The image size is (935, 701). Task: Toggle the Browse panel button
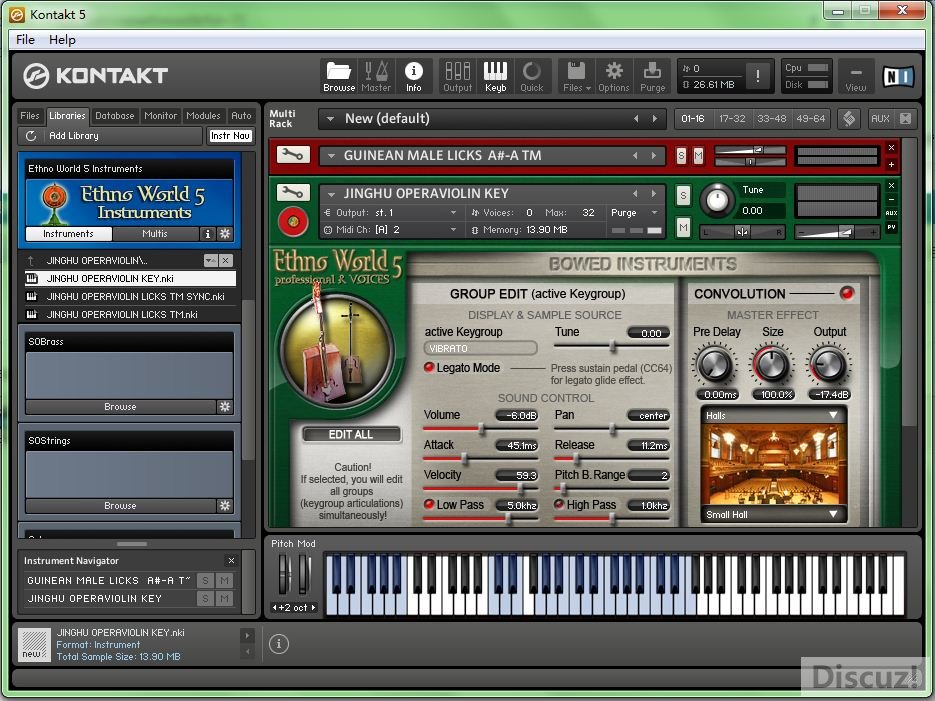tap(339, 76)
